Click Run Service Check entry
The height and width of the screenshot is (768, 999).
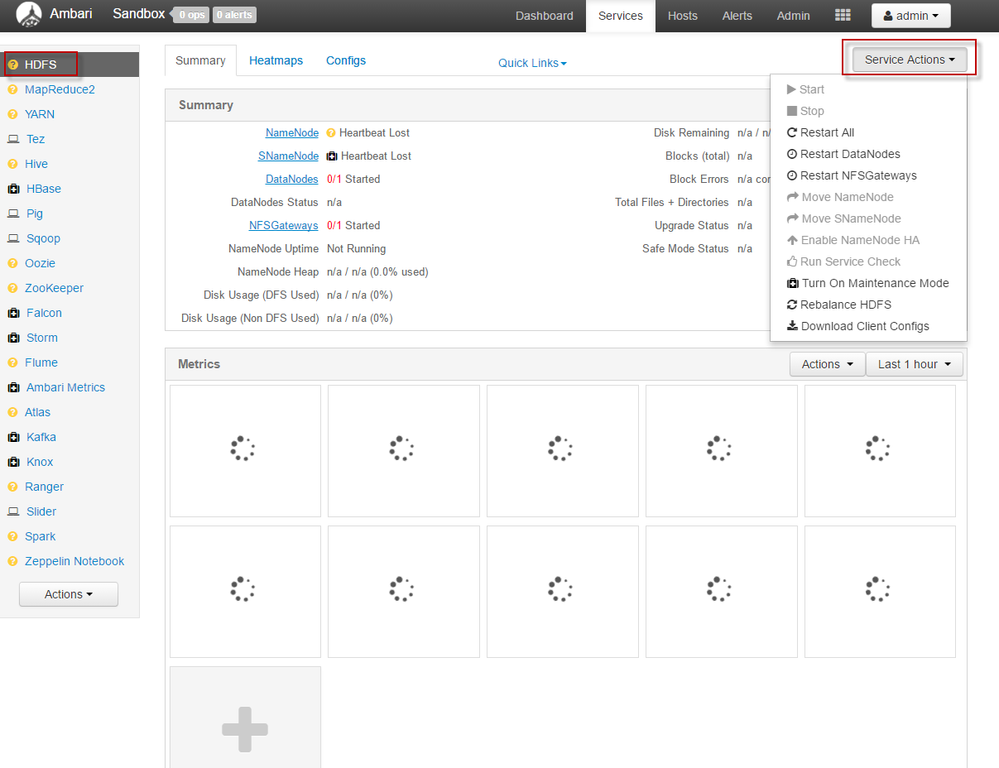pyautogui.click(x=844, y=262)
